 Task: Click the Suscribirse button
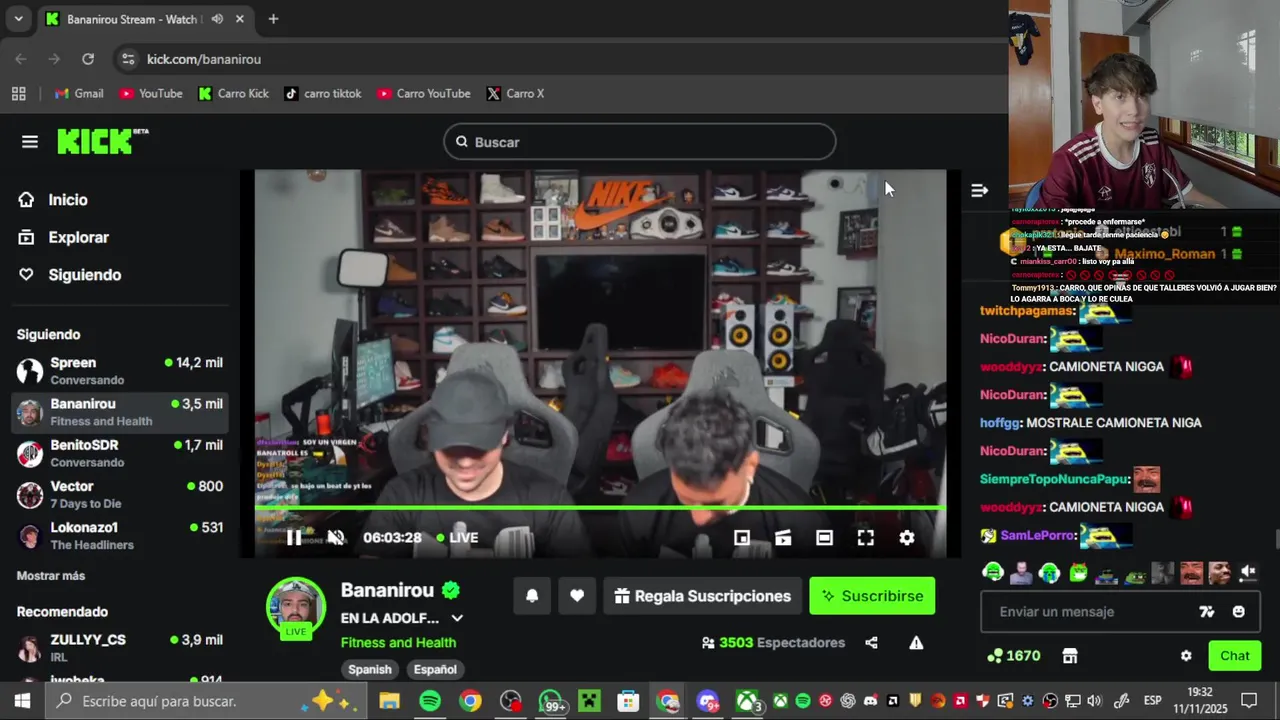click(872, 596)
